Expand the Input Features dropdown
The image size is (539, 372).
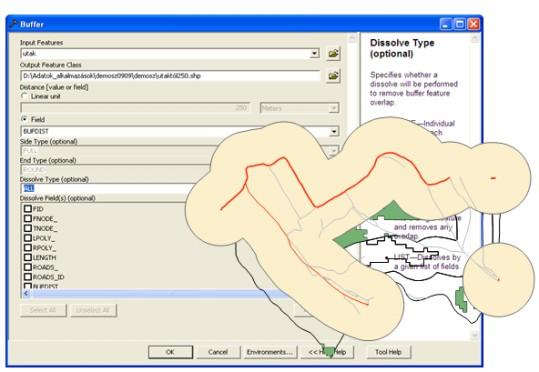point(314,53)
